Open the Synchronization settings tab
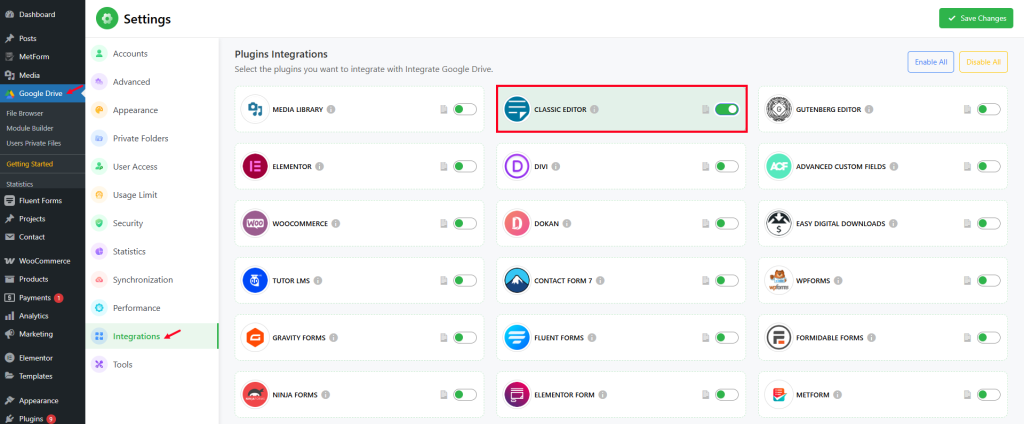The width and height of the screenshot is (1024, 424). [x=152, y=280]
